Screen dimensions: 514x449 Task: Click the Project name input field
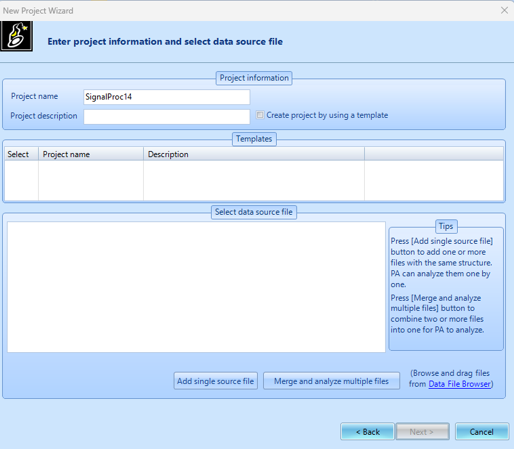167,97
